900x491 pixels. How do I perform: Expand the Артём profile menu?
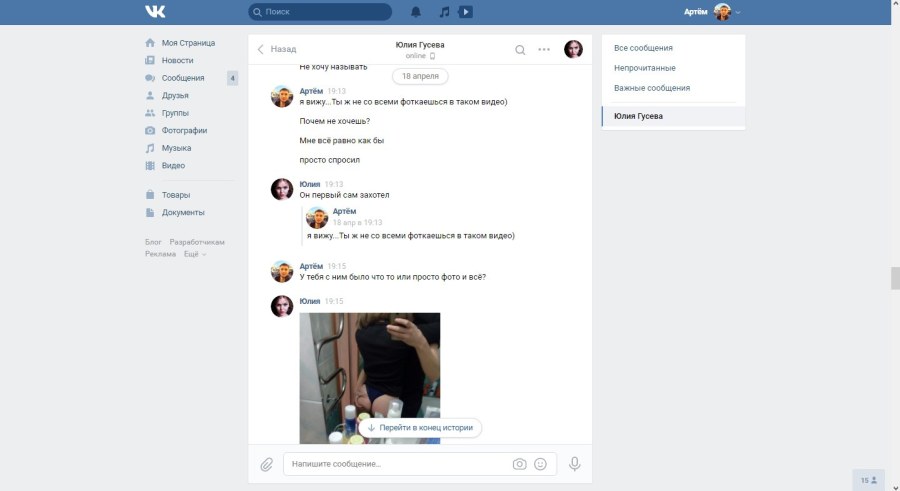click(x=713, y=12)
